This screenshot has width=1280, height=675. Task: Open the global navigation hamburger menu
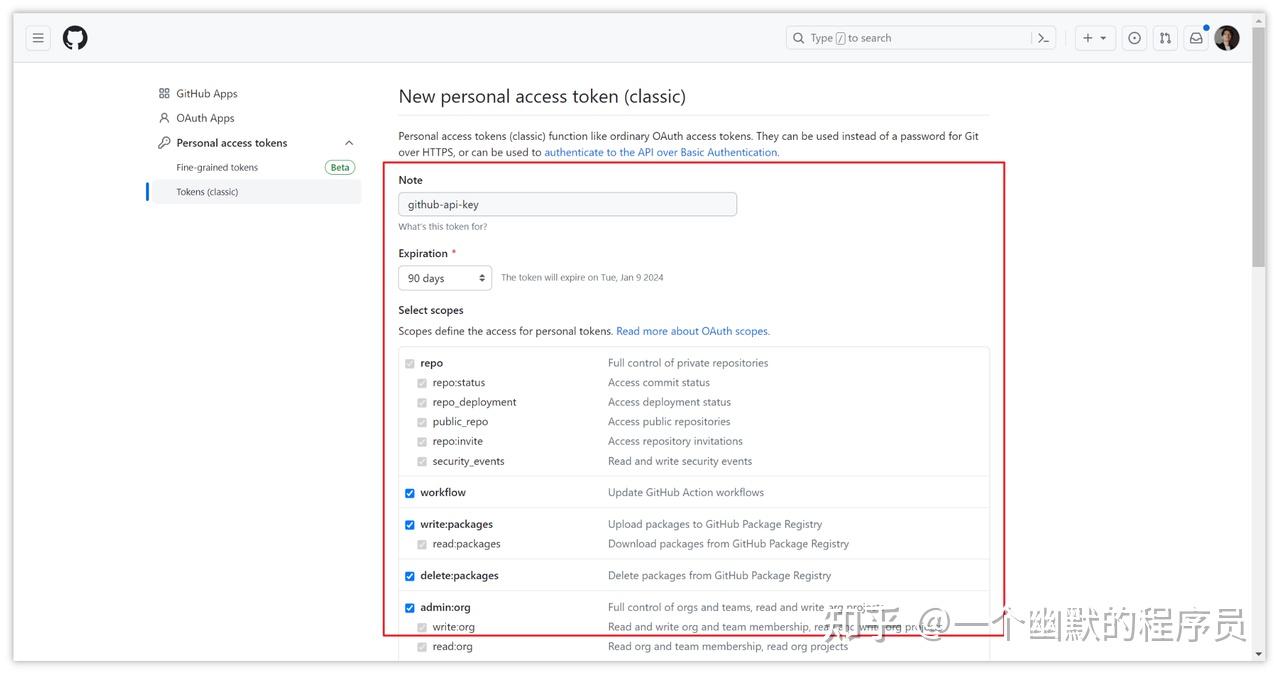point(37,37)
